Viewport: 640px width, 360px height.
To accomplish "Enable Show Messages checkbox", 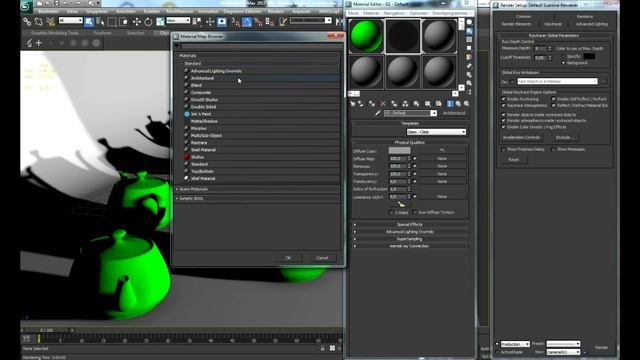I will tap(553, 149).
